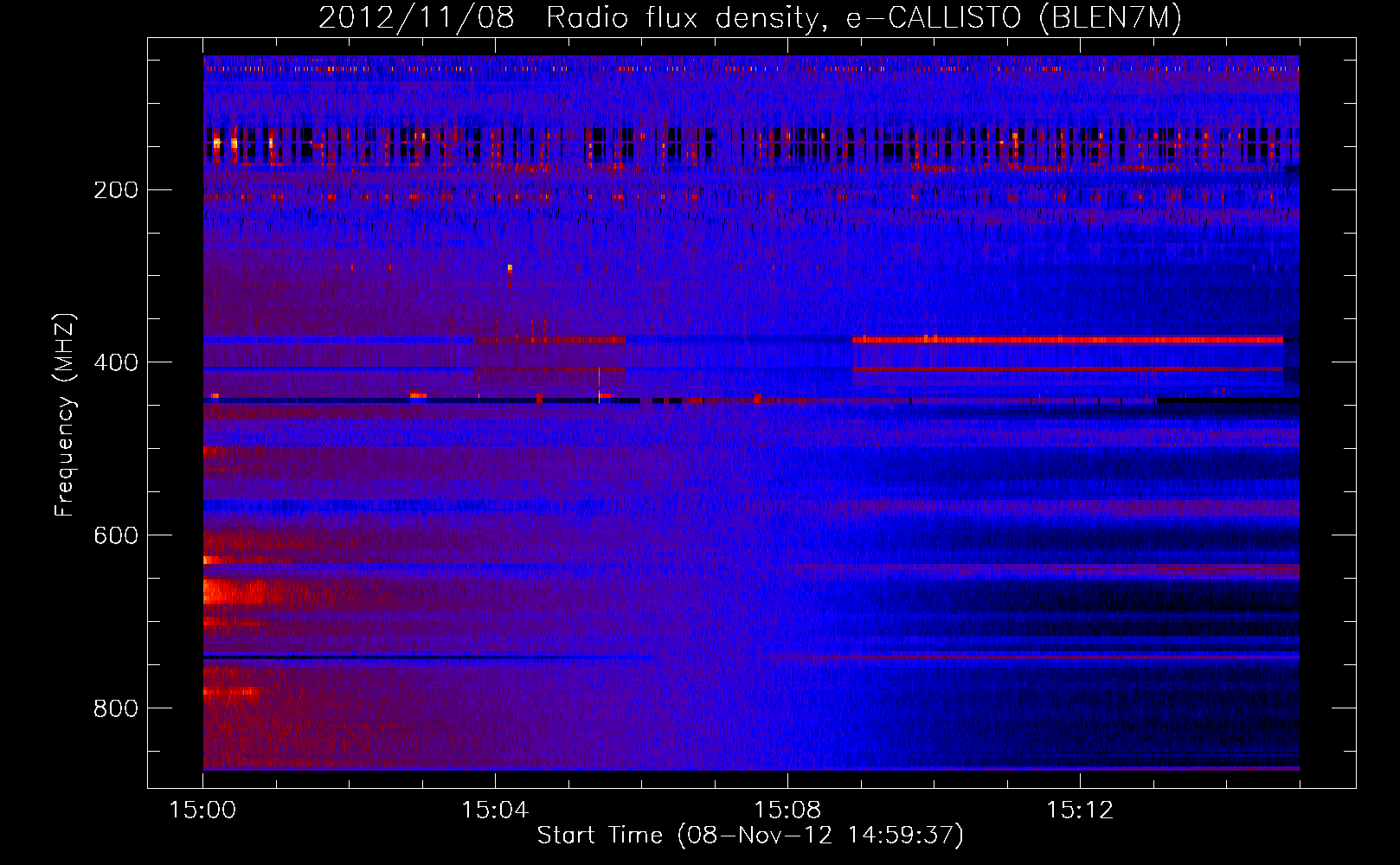The width and height of the screenshot is (1400, 865).
Task: Click the small yellow spot near 290 MHz at 15:04
Action: (x=510, y=268)
